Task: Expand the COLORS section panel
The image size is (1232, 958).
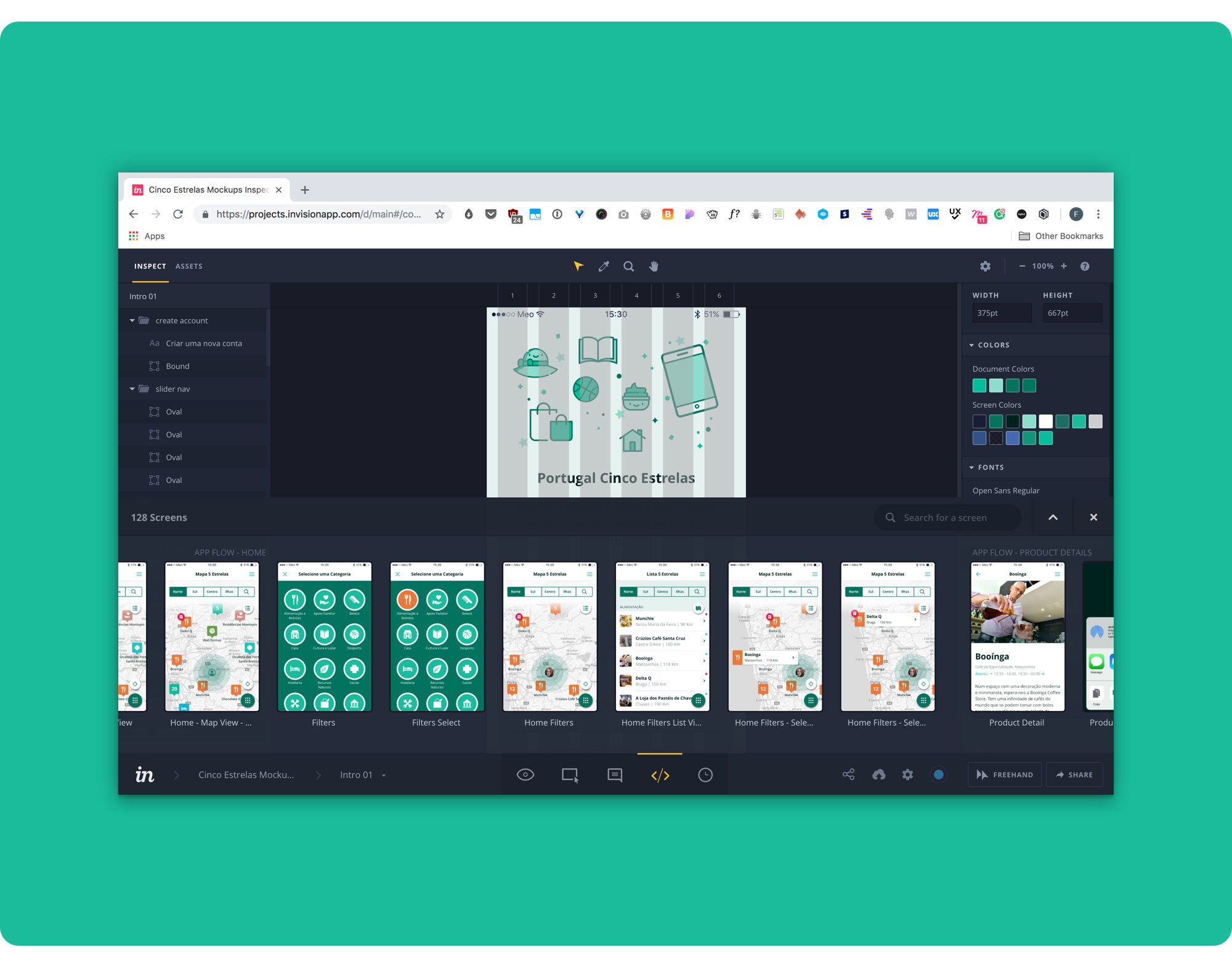Action: pos(975,344)
